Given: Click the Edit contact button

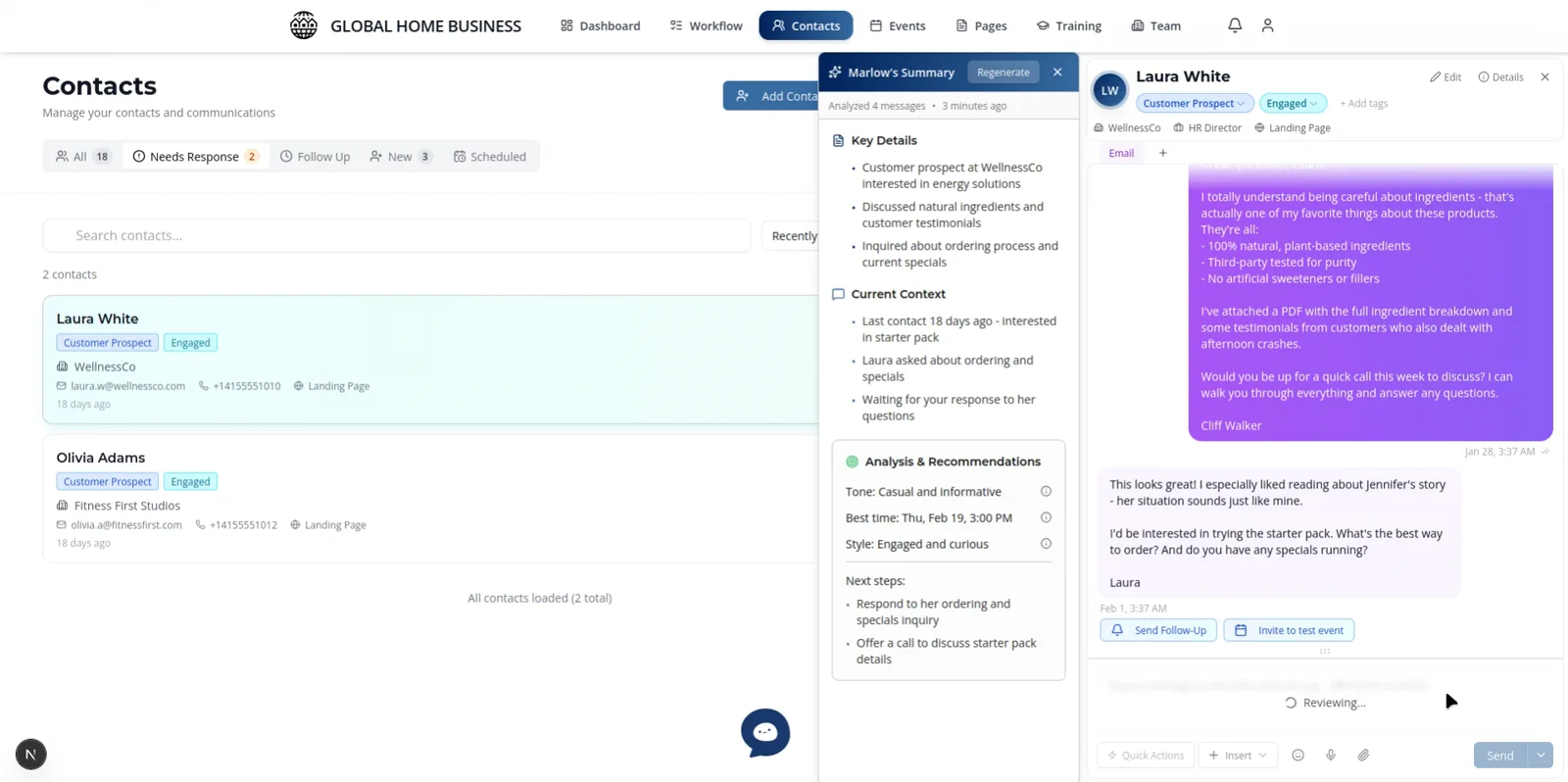Looking at the screenshot, I should point(1445,77).
